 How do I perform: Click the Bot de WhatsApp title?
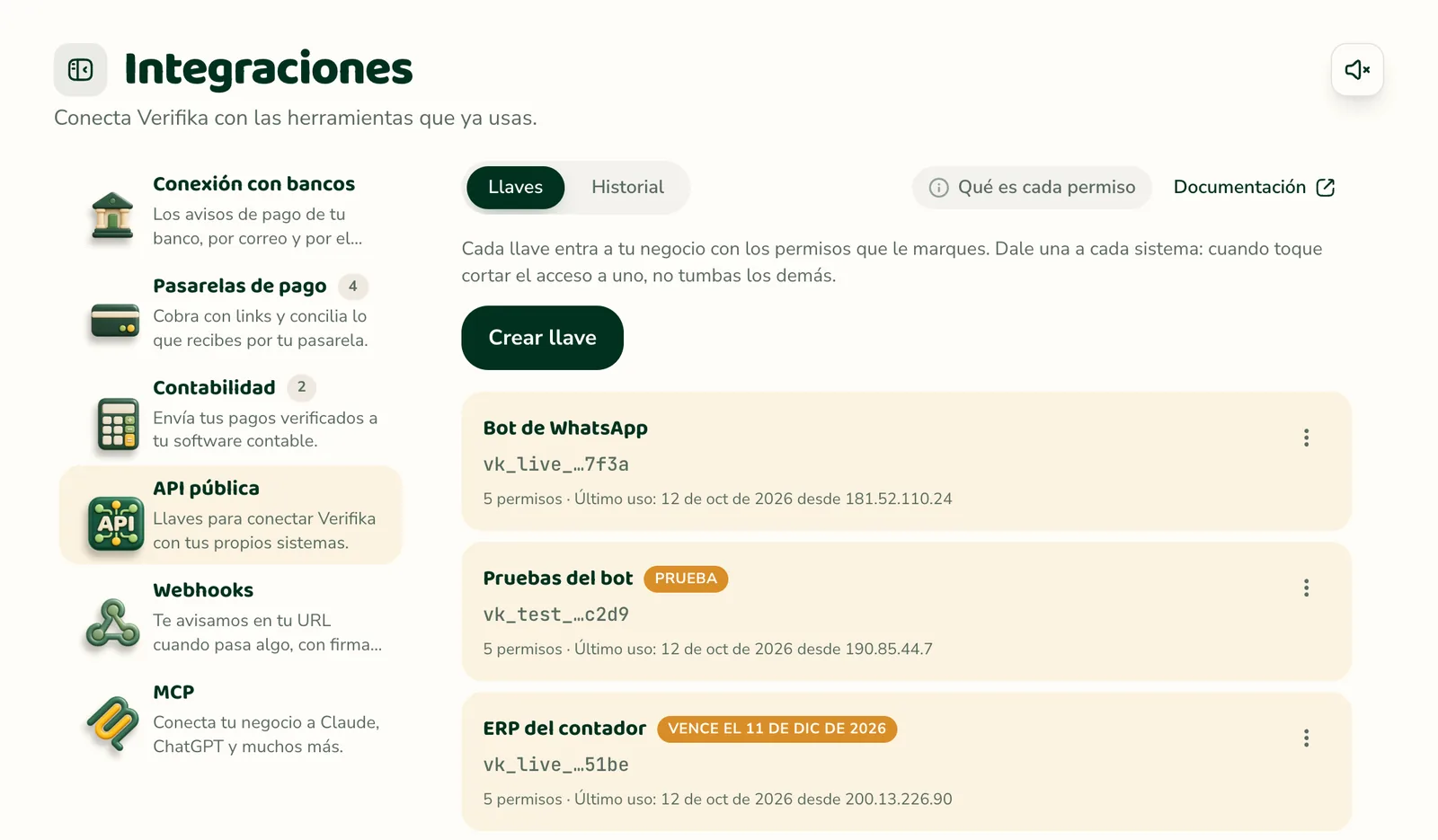click(x=565, y=429)
